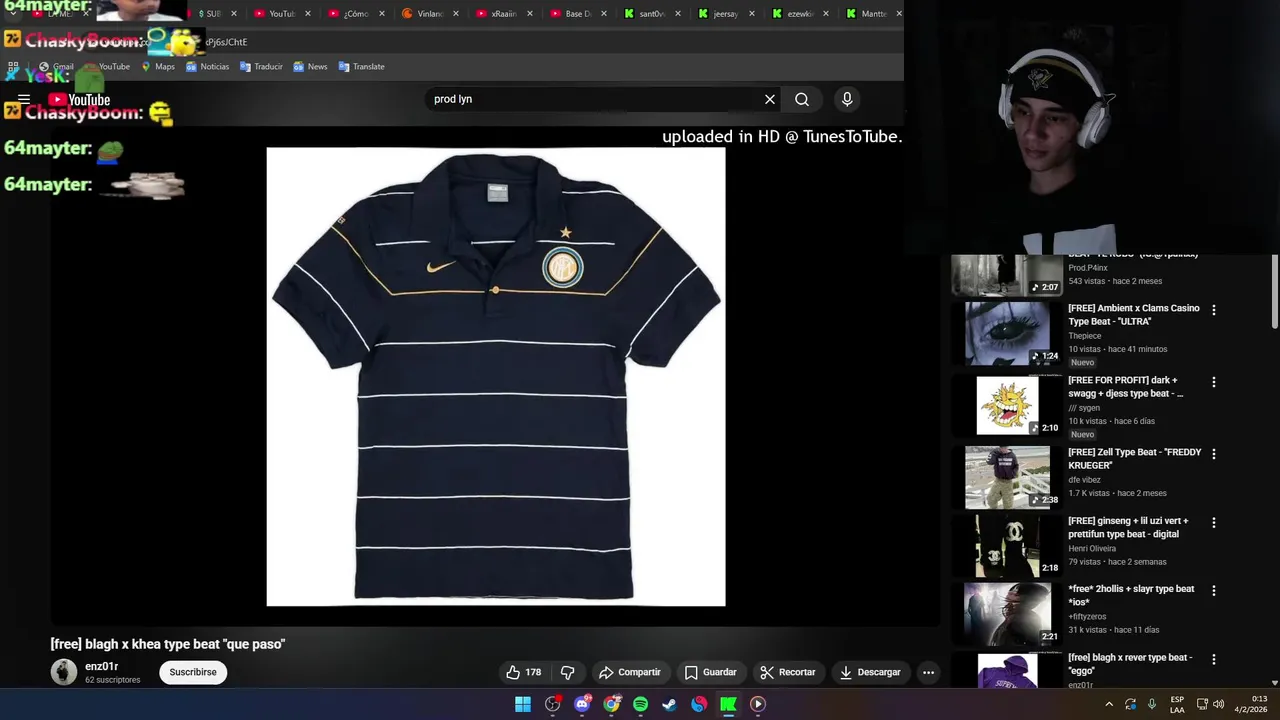Open the enz01r channel avatar
This screenshot has width=1280, height=720.
pos(64,672)
